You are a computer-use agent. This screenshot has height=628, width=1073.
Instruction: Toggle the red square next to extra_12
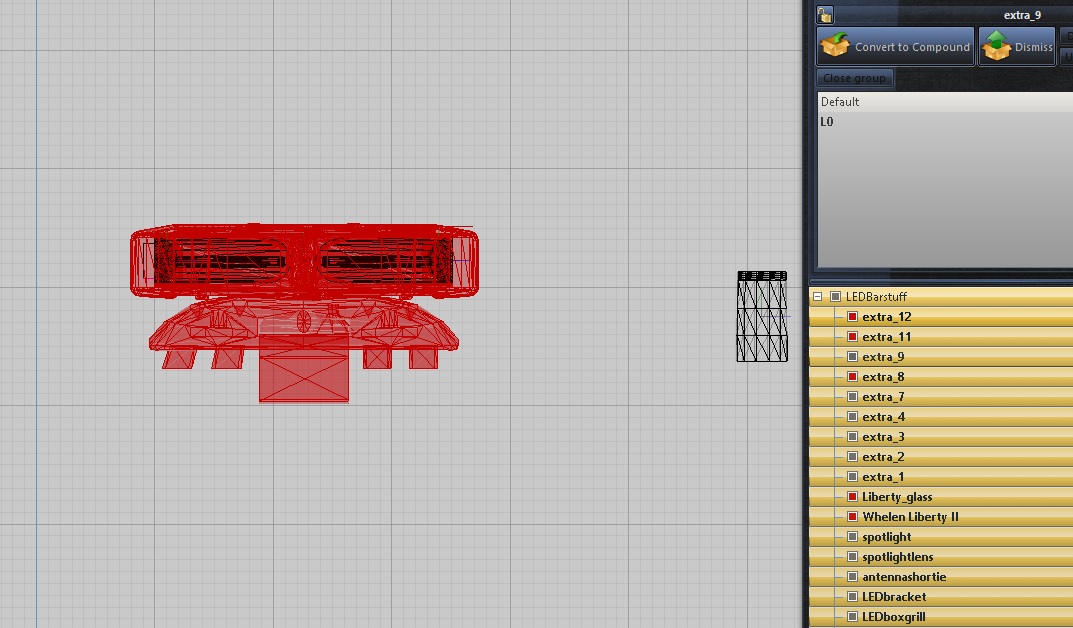pyautogui.click(x=852, y=317)
